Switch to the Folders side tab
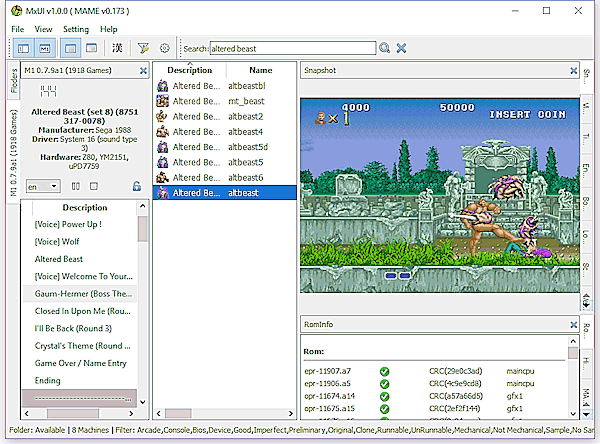 (x=13, y=83)
